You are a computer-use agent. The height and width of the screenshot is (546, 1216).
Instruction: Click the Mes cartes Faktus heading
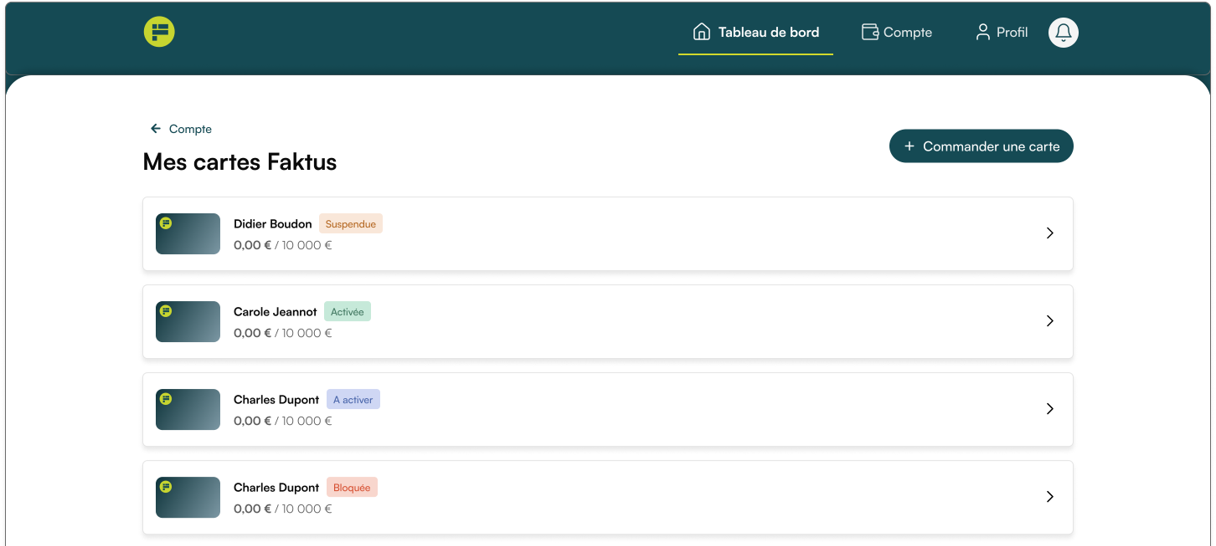240,162
